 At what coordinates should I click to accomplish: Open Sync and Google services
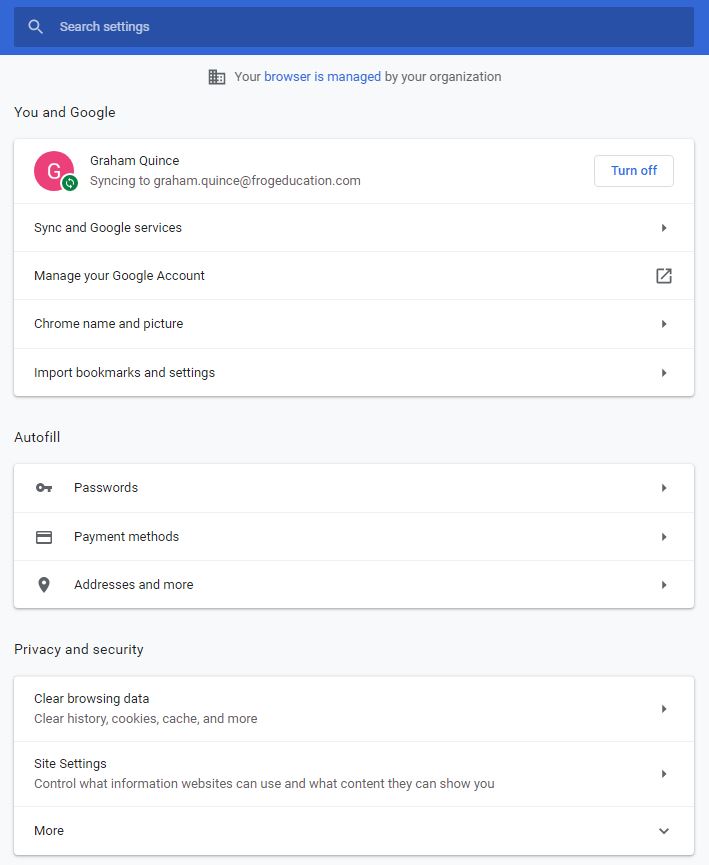click(x=354, y=228)
